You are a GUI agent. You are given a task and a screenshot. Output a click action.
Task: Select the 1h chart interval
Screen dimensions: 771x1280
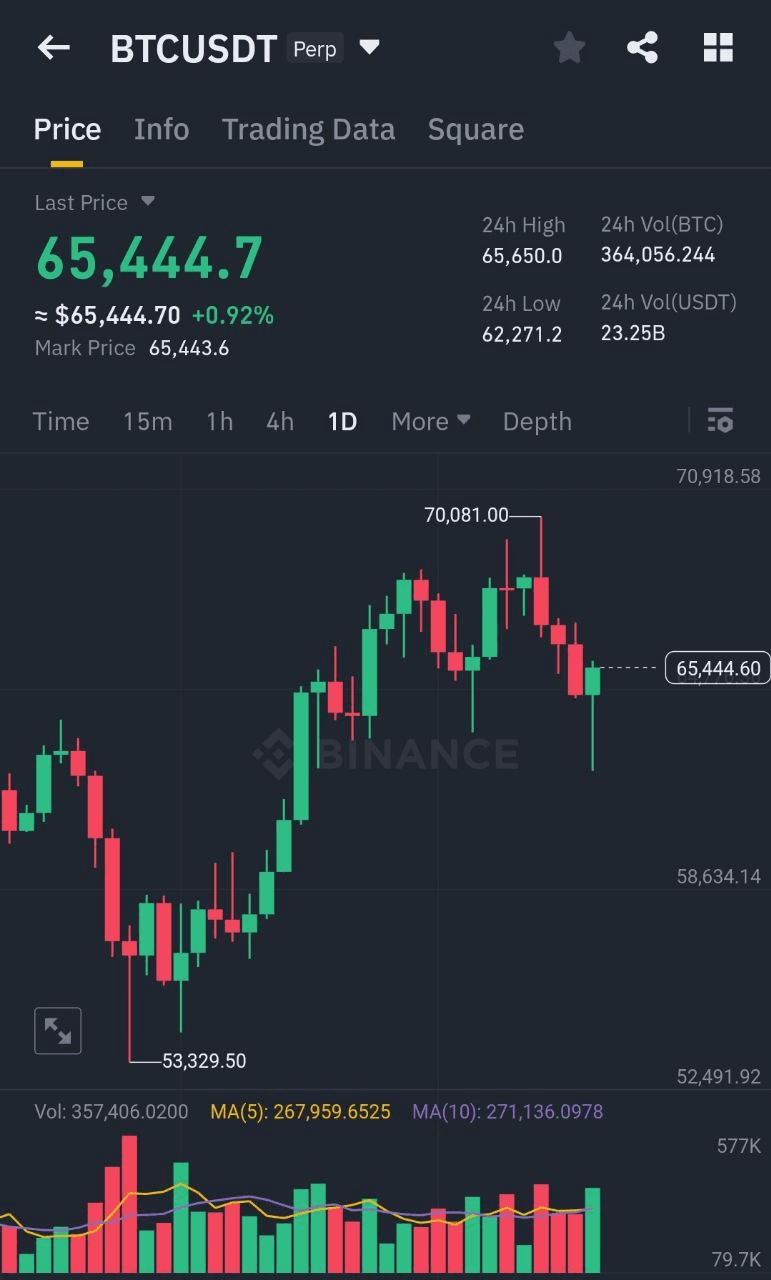tap(219, 421)
